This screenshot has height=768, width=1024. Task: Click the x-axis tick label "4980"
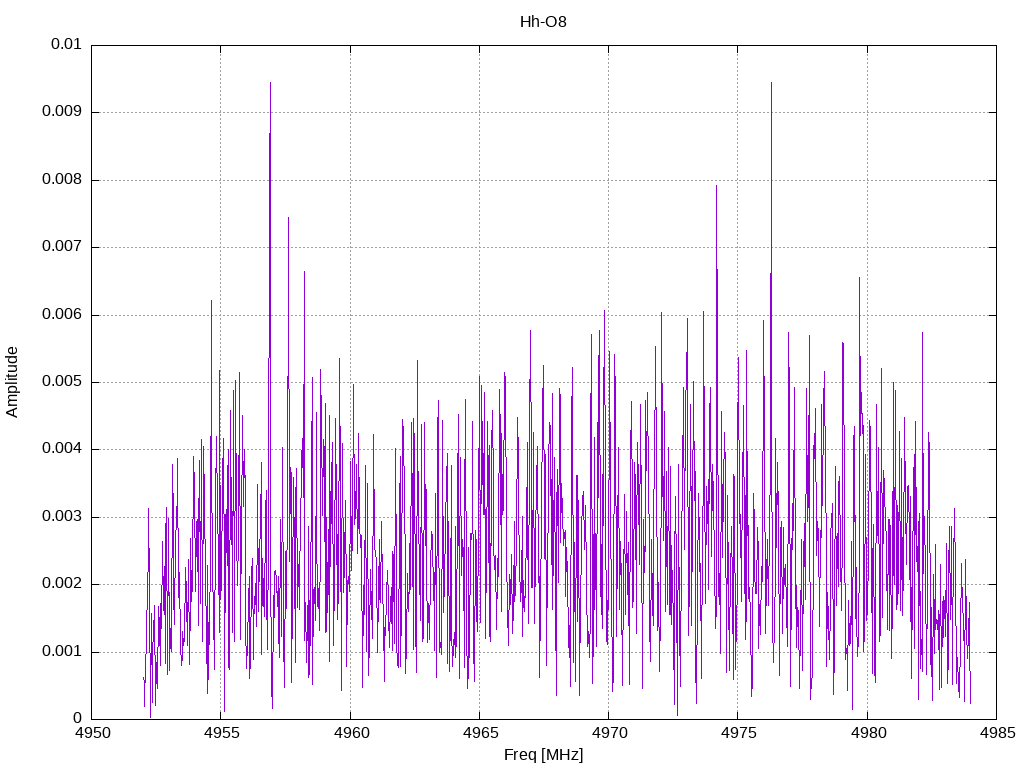(x=868, y=733)
